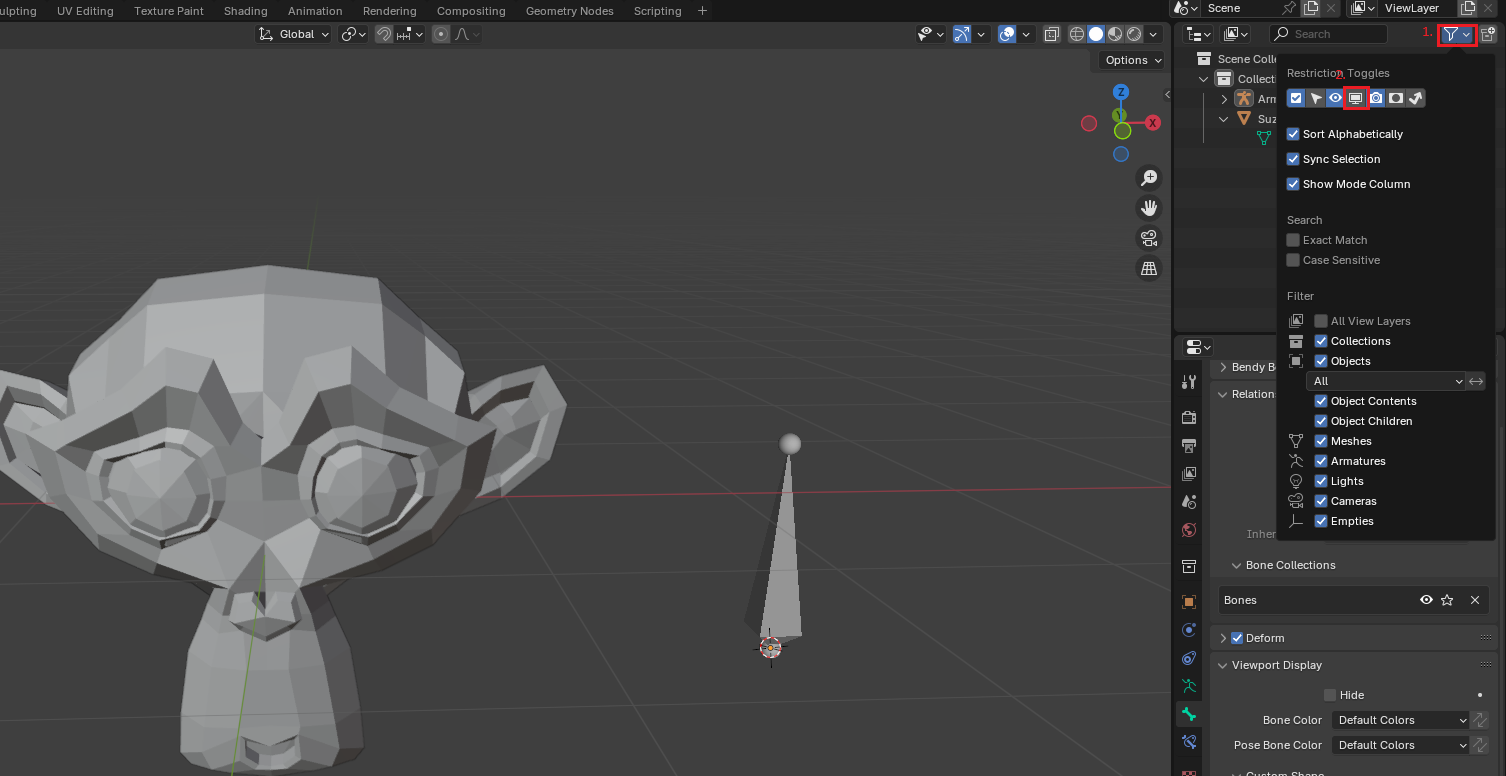Open the Armature data properties tab
This screenshot has height=776, width=1506.
tap(1189, 686)
